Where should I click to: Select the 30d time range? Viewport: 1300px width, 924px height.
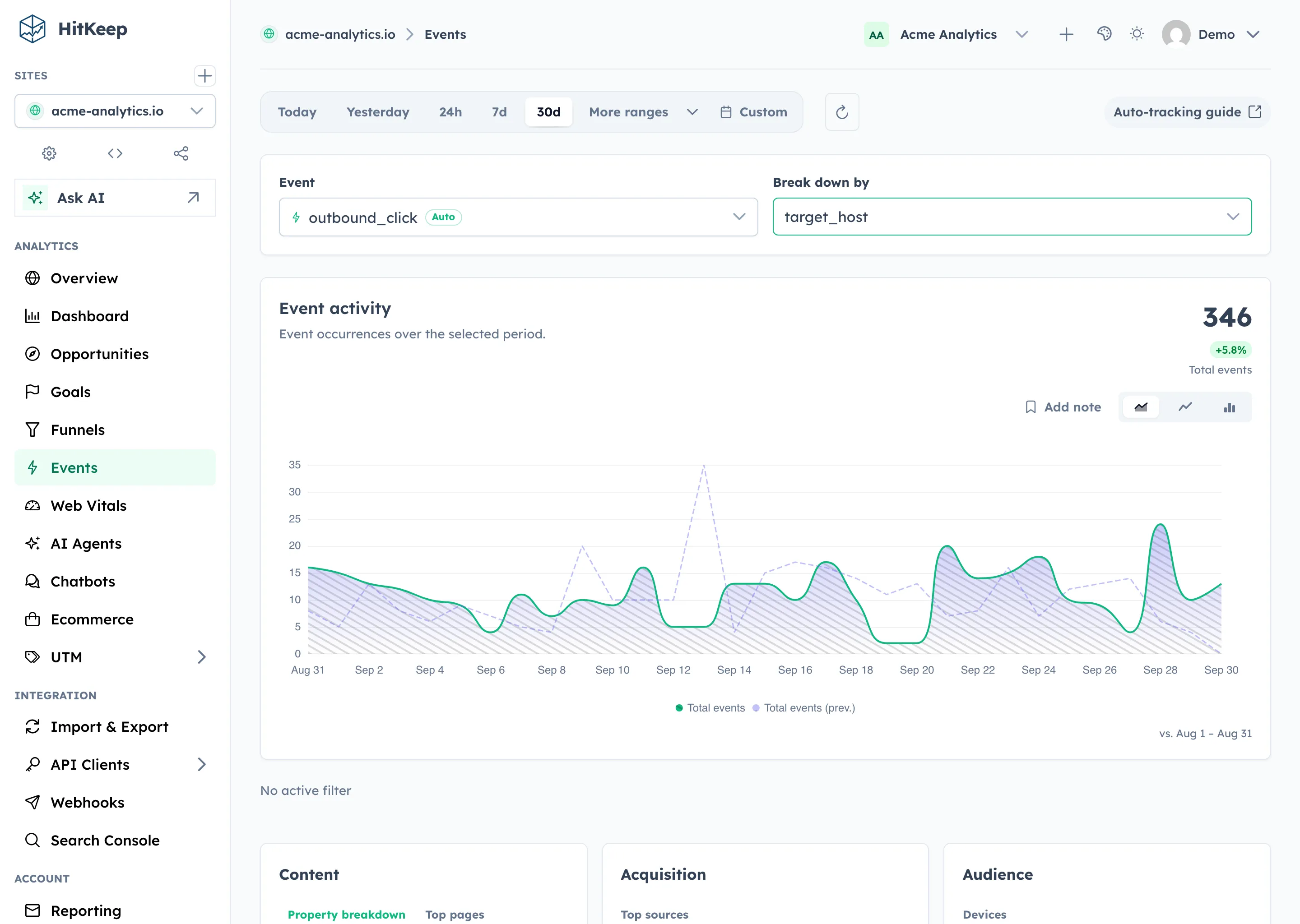tap(549, 112)
